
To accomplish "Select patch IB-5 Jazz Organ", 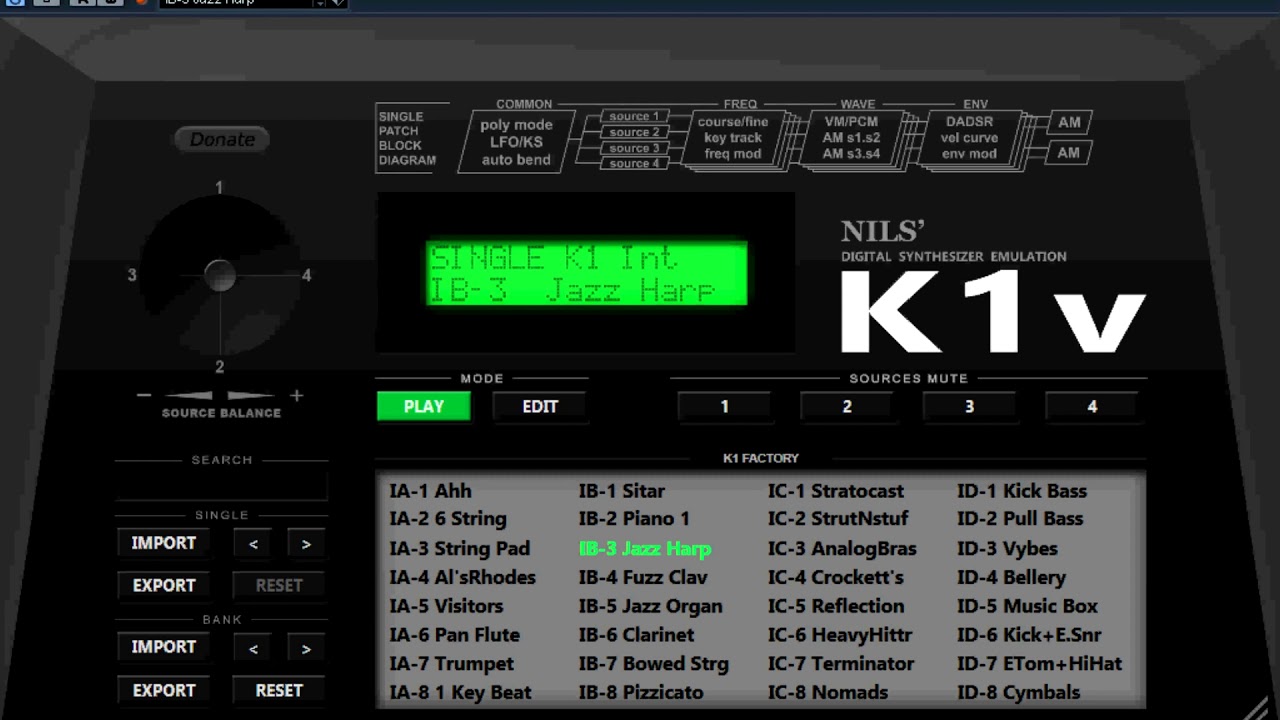I will click(x=650, y=606).
